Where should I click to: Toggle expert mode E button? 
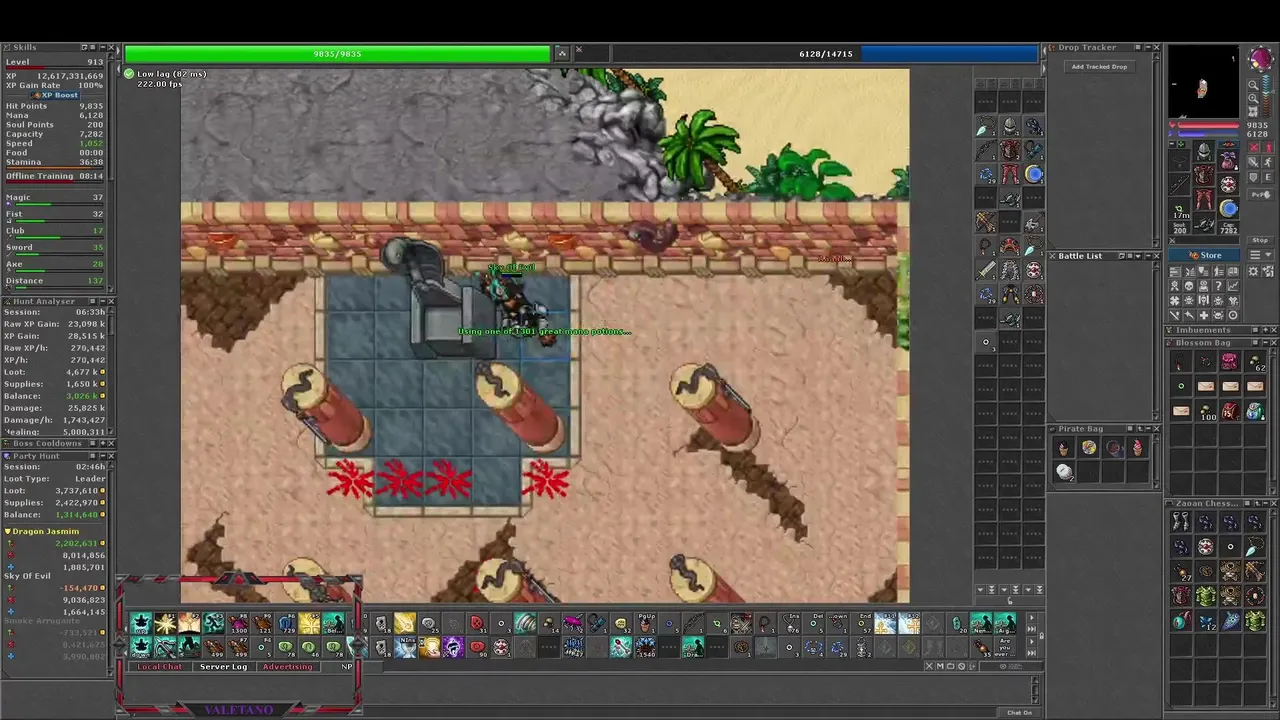tap(1269, 177)
